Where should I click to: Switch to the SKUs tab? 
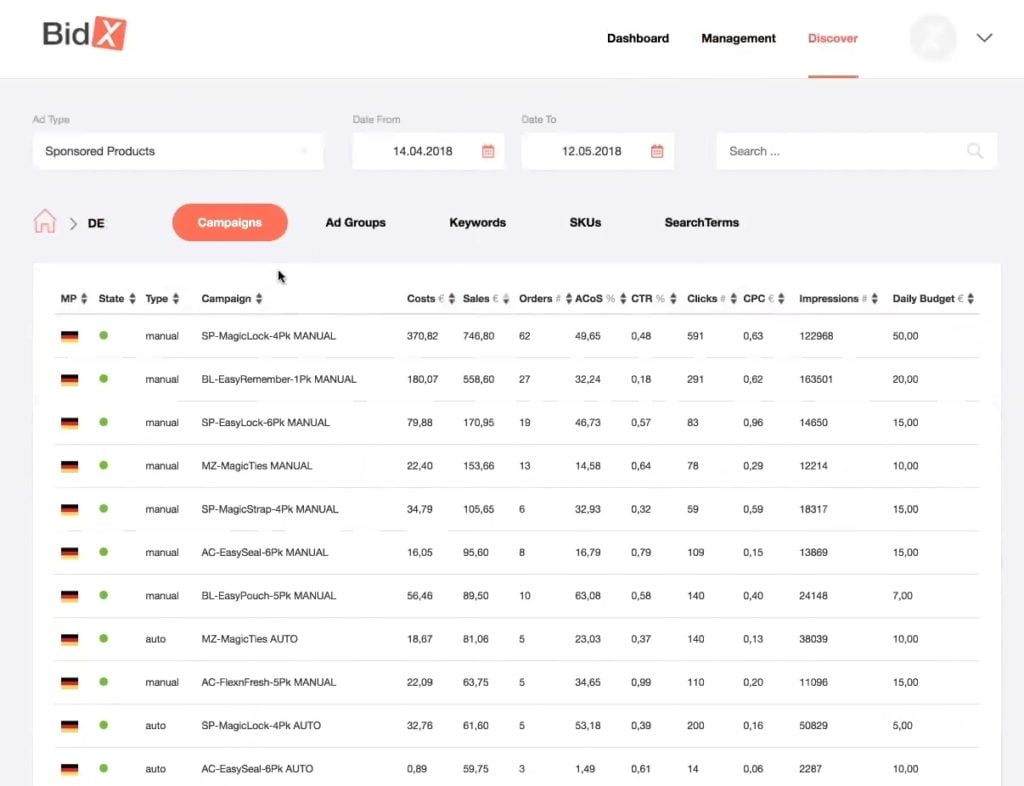[x=585, y=223]
